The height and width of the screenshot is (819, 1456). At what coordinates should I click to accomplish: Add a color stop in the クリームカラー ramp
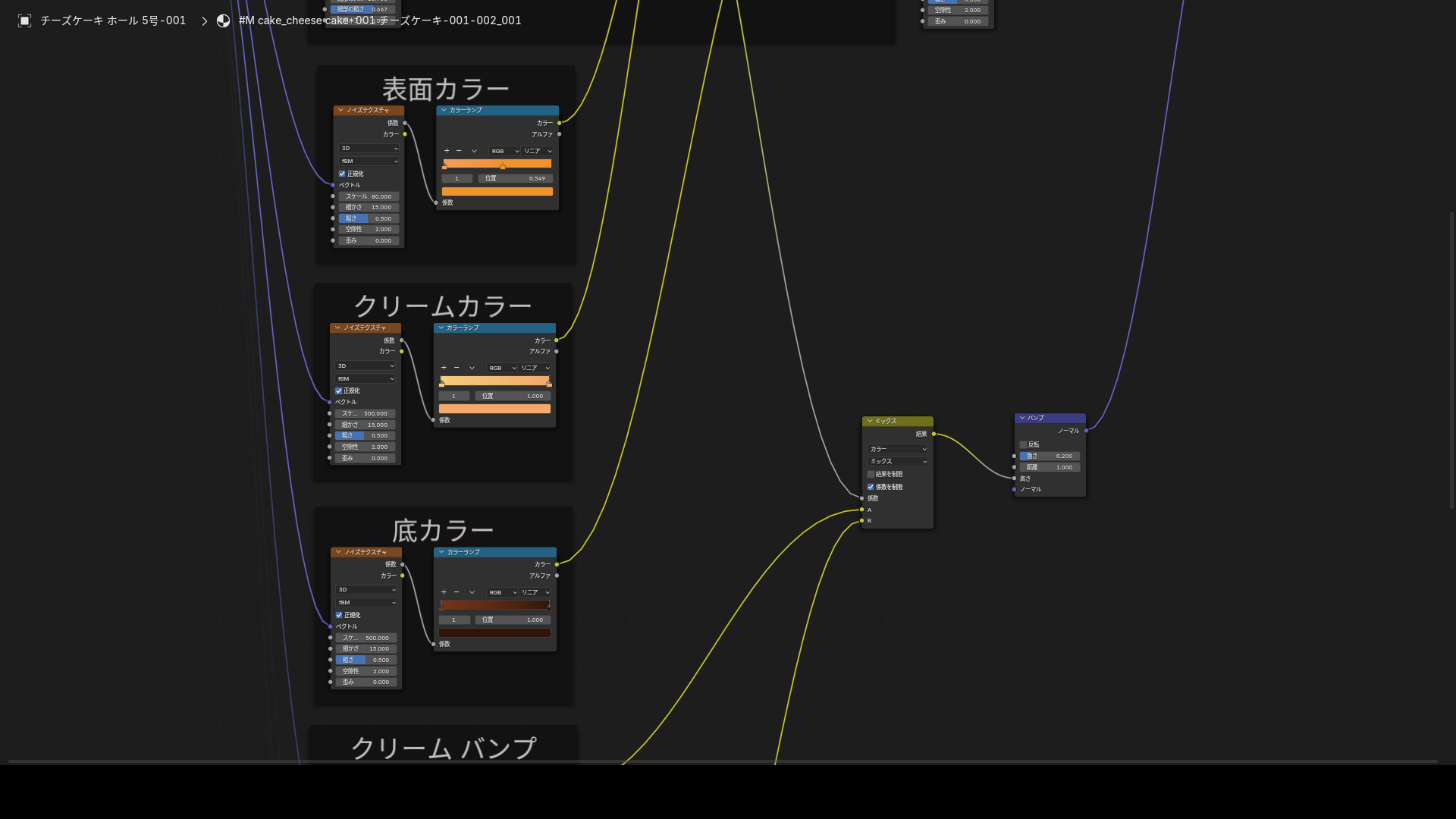tap(444, 368)
